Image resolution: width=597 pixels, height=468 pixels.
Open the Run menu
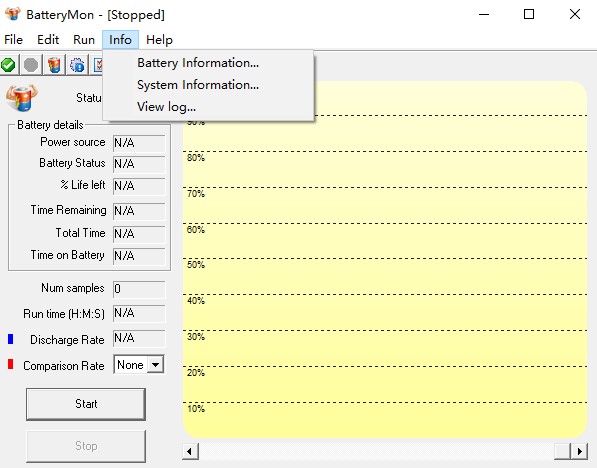point(84,40)
